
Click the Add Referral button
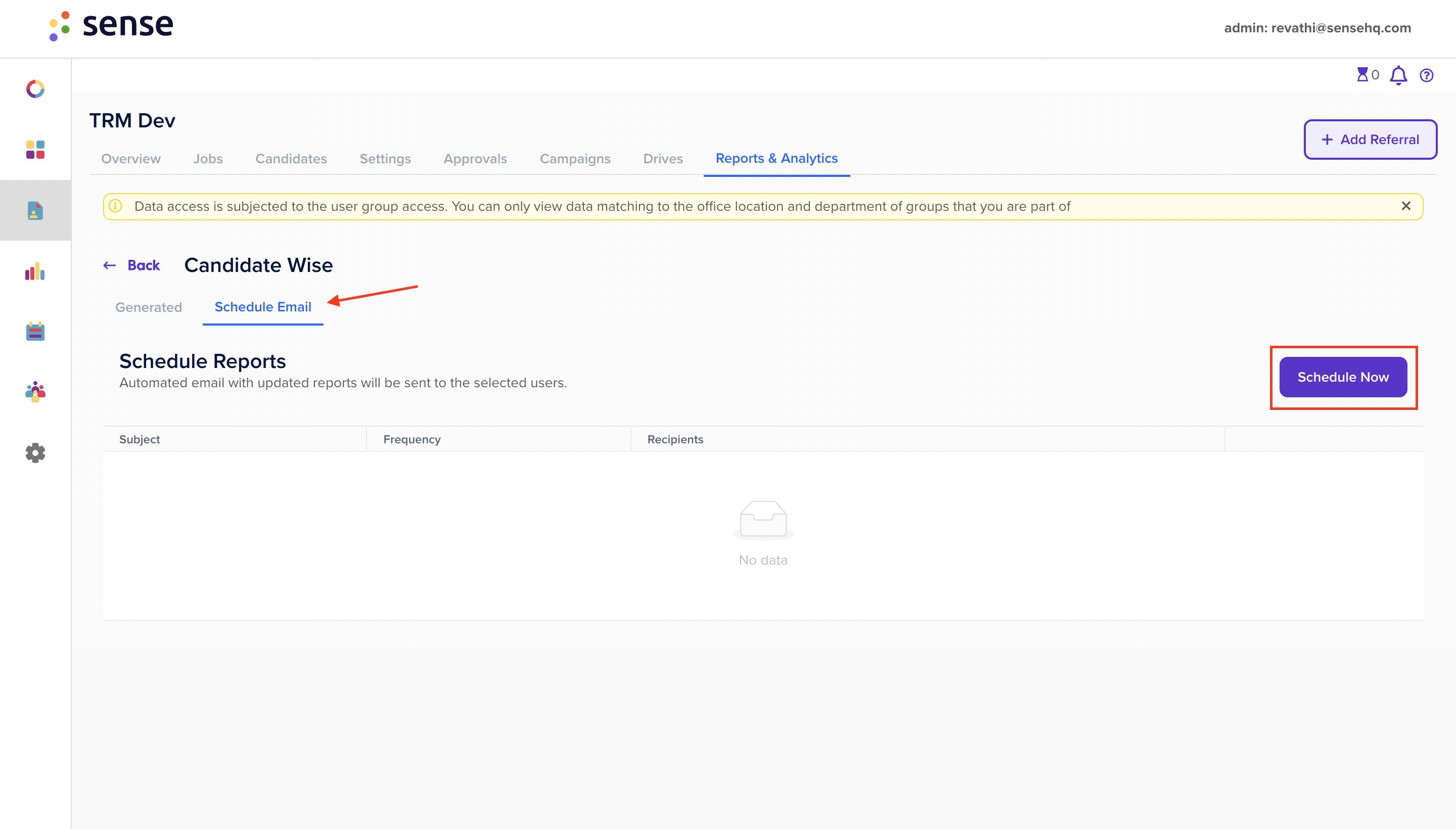[x=1370, y=140]
